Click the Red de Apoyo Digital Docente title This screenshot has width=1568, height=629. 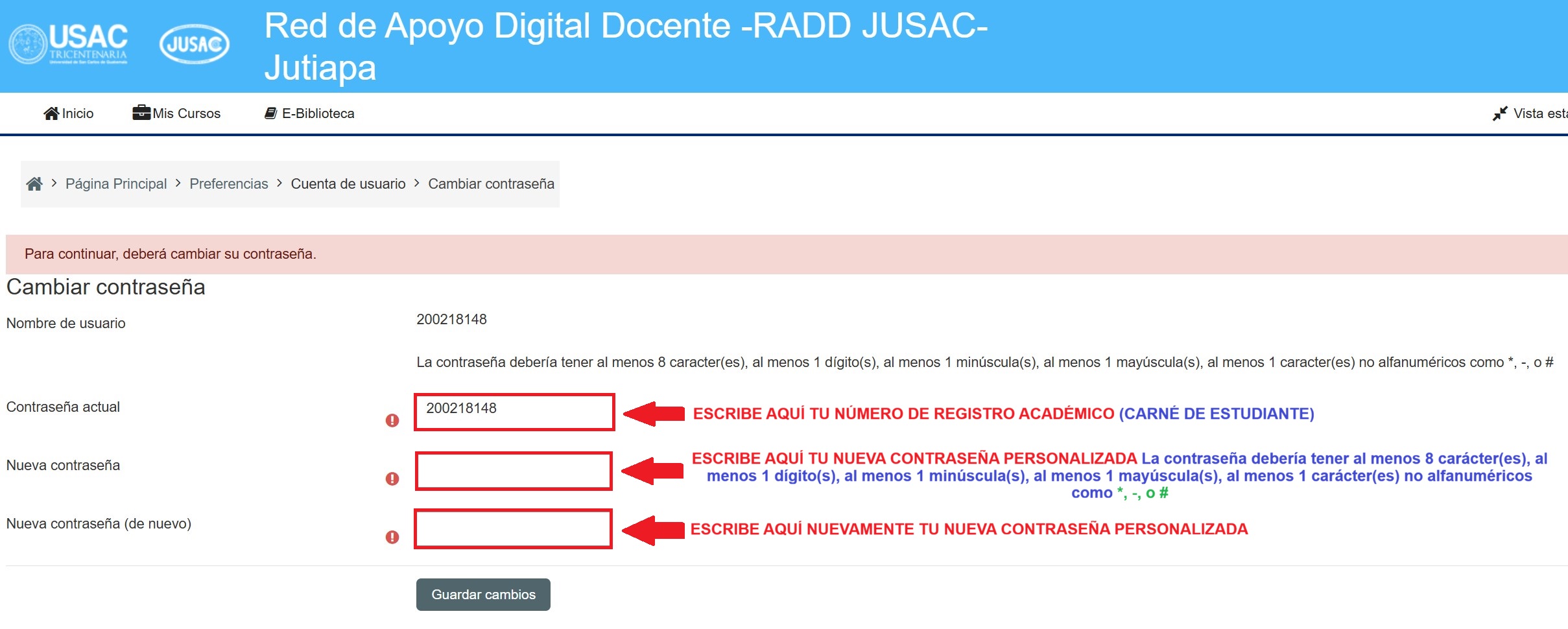click(x=625, y=47)
